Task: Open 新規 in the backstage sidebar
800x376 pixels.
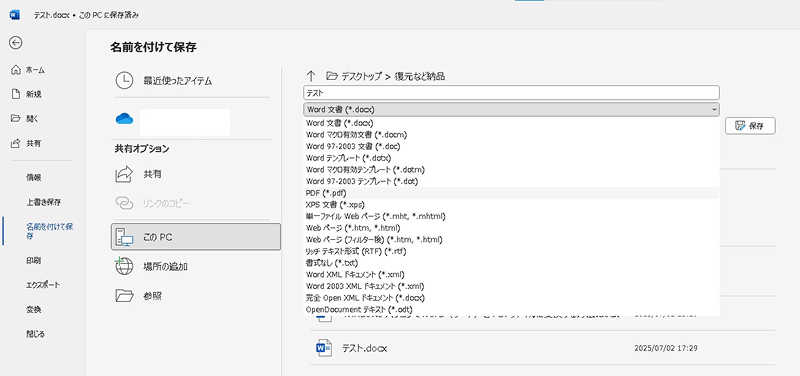Action: click(33, 94)
